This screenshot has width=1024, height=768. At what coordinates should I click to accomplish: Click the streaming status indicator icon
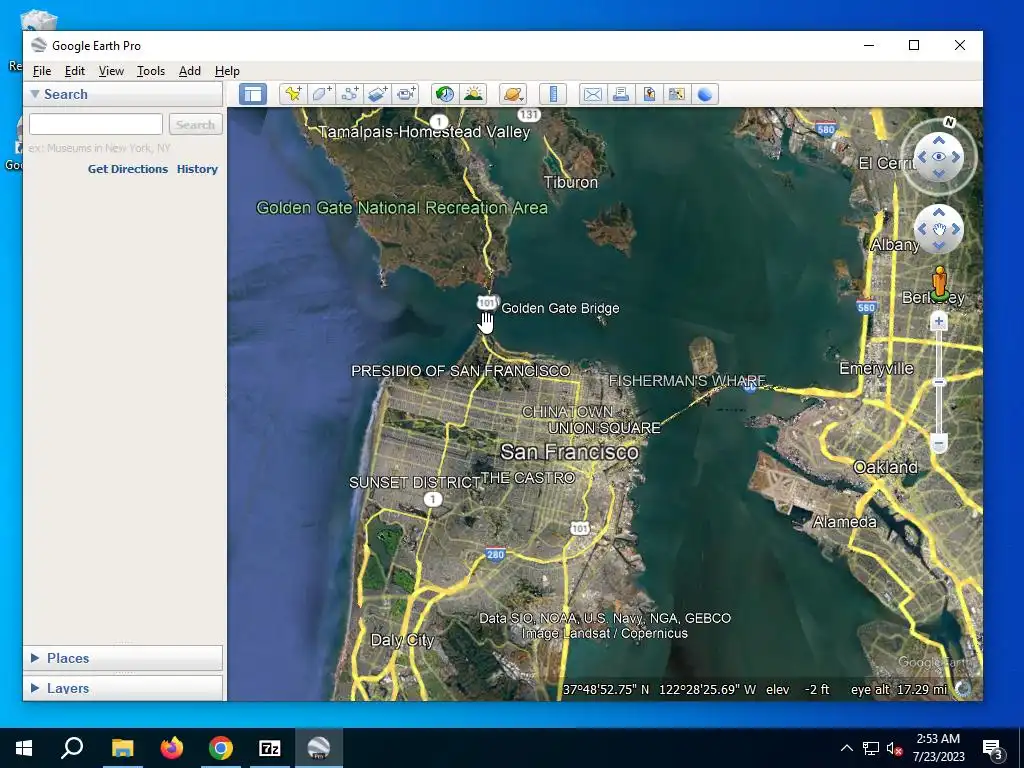(964, 689)
